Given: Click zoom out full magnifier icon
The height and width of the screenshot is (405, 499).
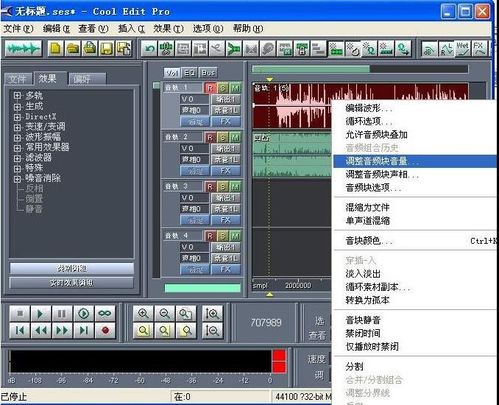Looking at the screenshot, I should click(x=185, y=314).
